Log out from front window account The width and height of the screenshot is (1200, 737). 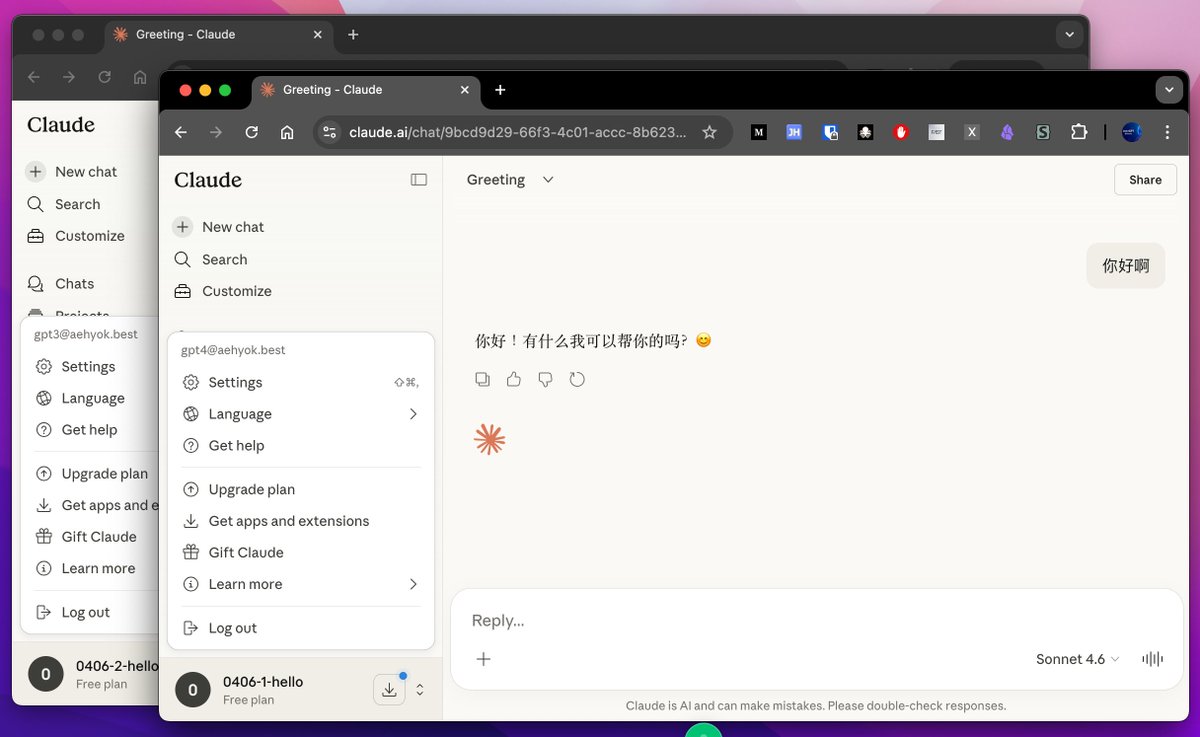coord(301,628)
